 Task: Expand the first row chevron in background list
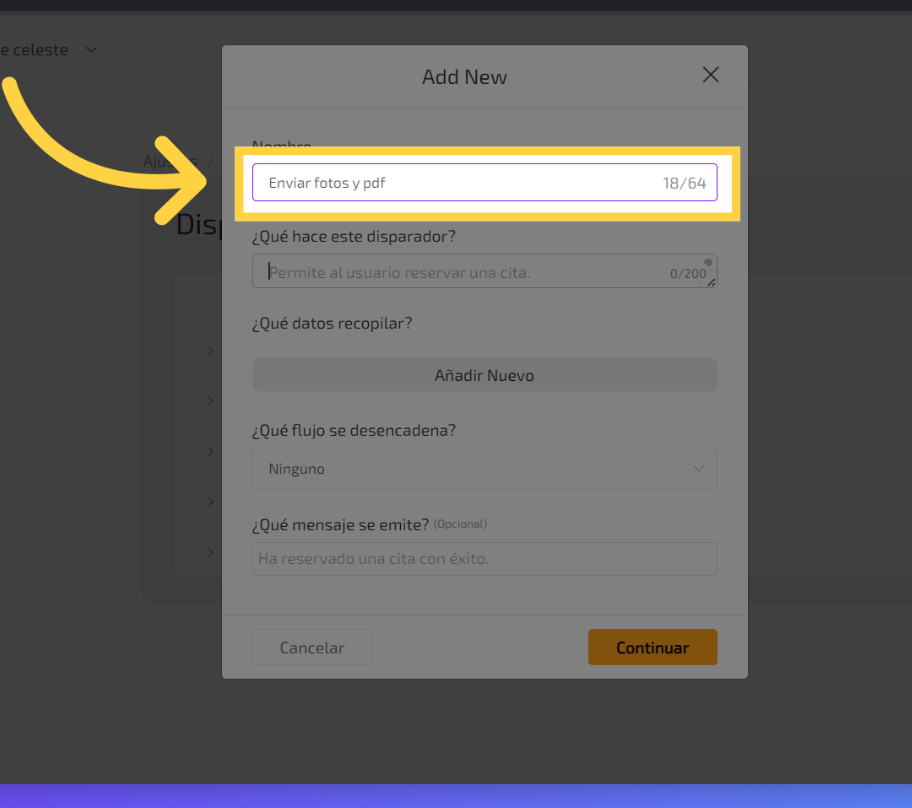(x=210, y=350)
